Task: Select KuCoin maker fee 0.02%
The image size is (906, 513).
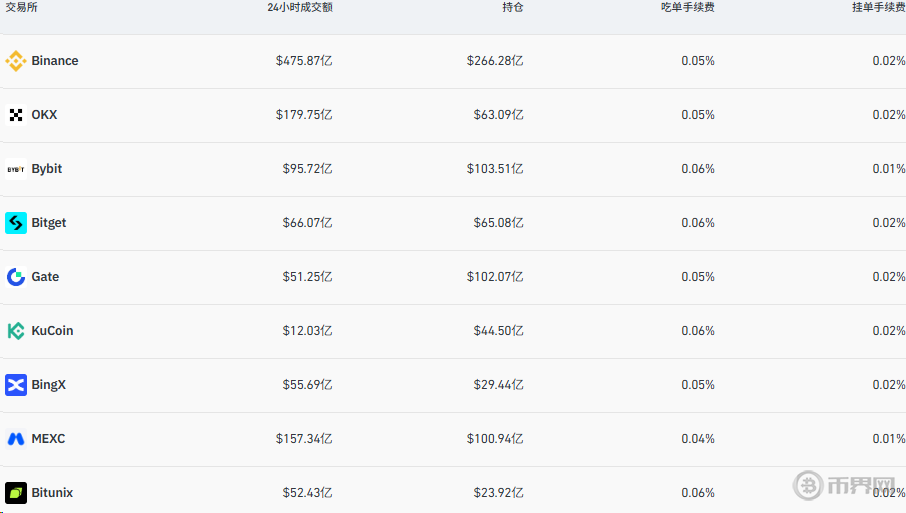Action: [889, 330]
